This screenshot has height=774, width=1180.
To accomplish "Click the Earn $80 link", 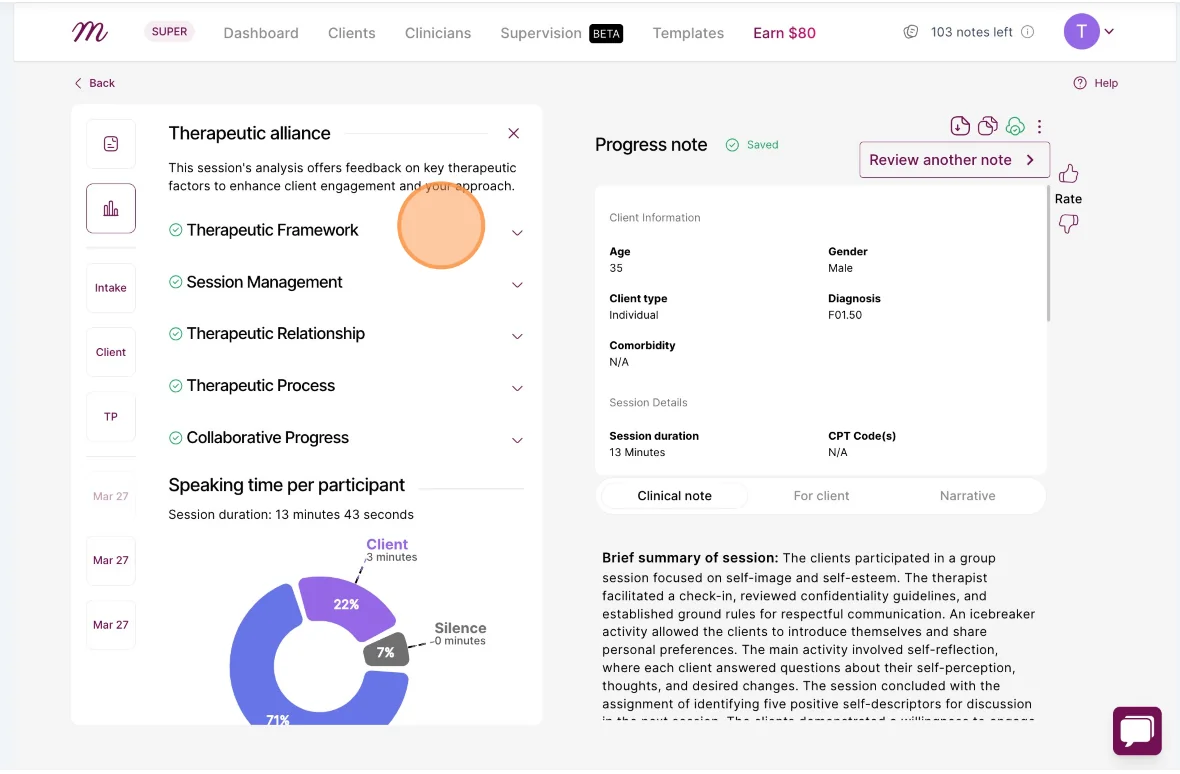I will 784,33.
